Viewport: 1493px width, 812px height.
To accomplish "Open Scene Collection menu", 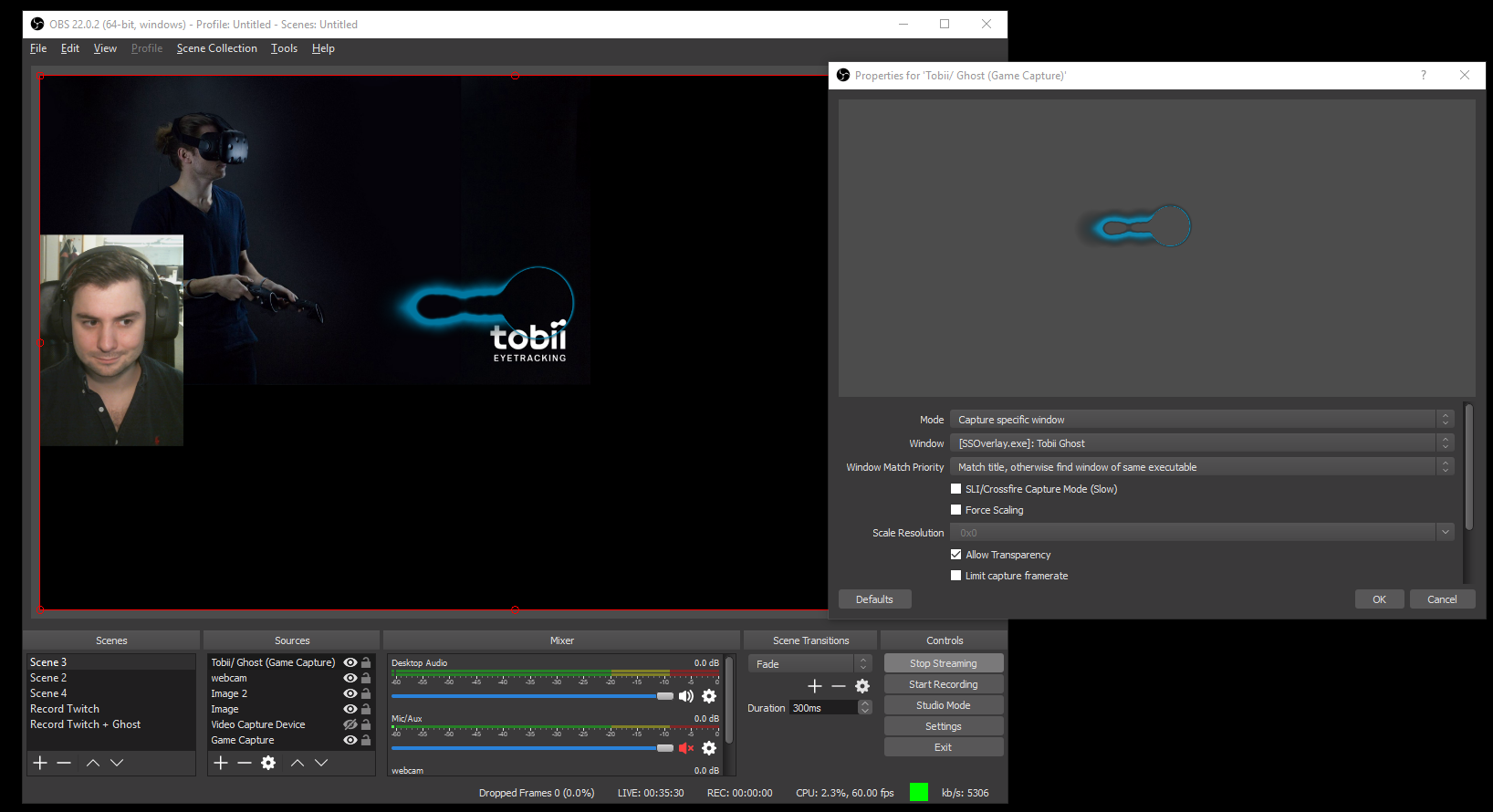I will [217, 48].
